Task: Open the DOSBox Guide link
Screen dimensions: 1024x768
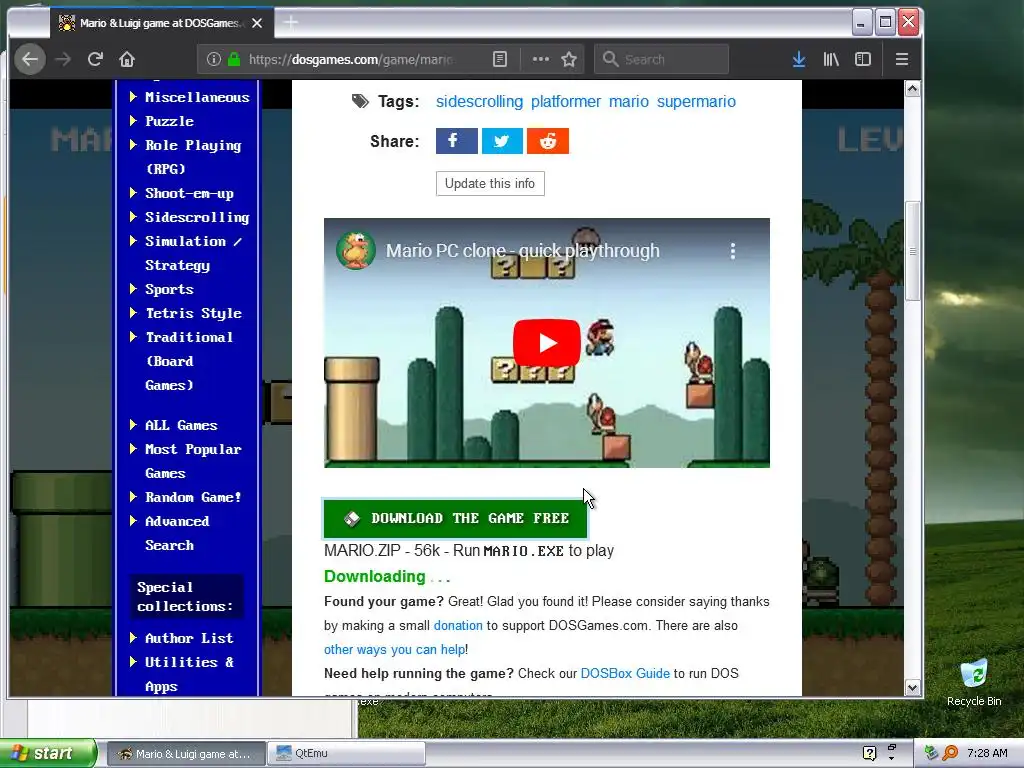Action: pyautogui.click(x=625, y=673)
